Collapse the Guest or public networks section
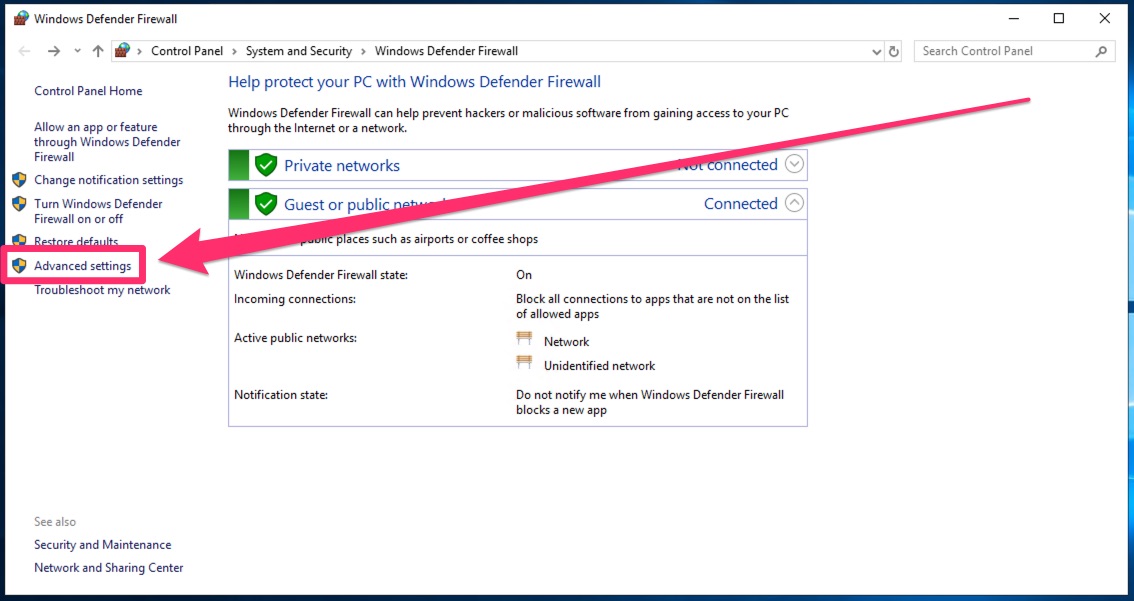 pyautogui.click(x=794, y=203)
